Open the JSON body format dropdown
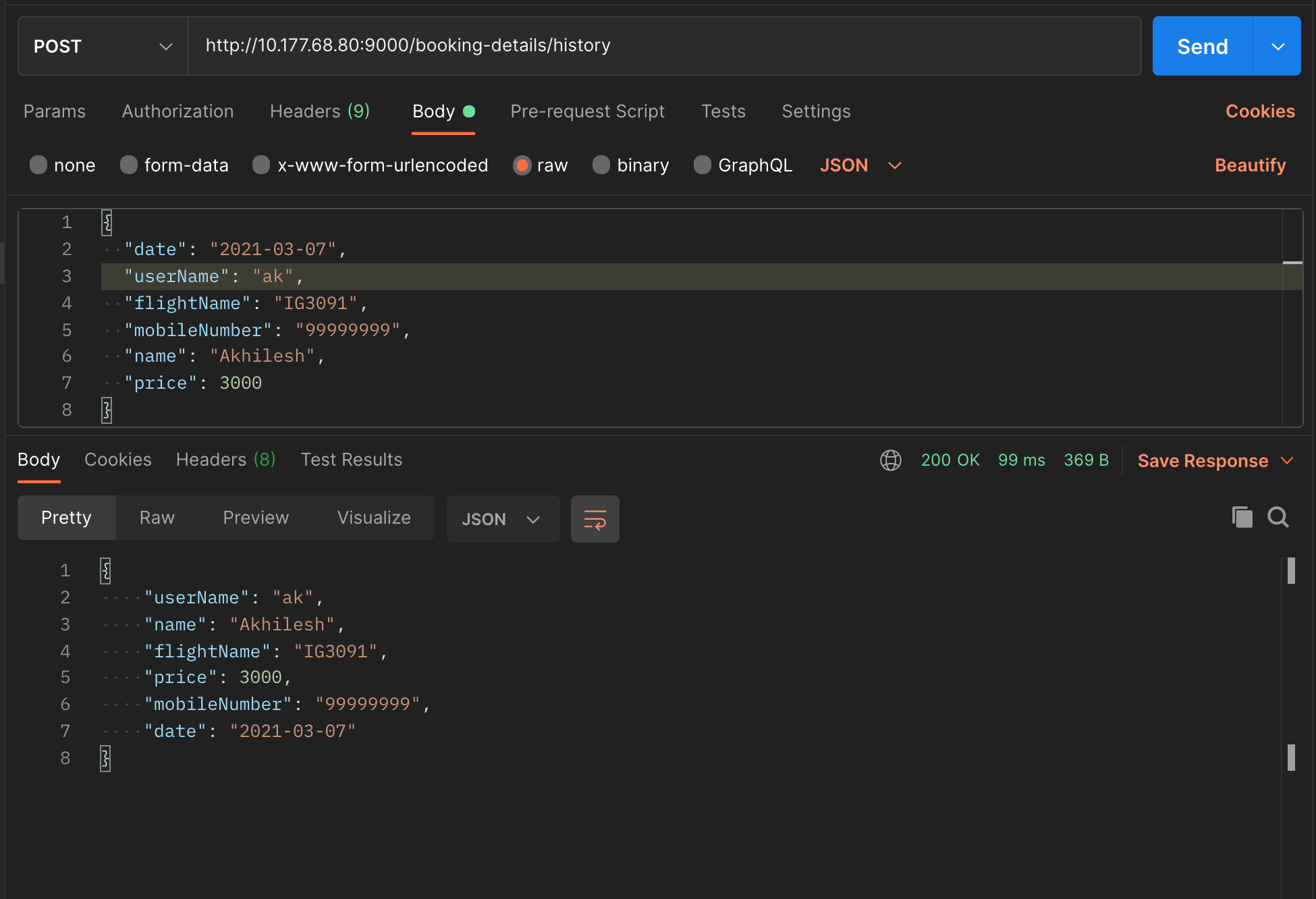 (860, 165)
